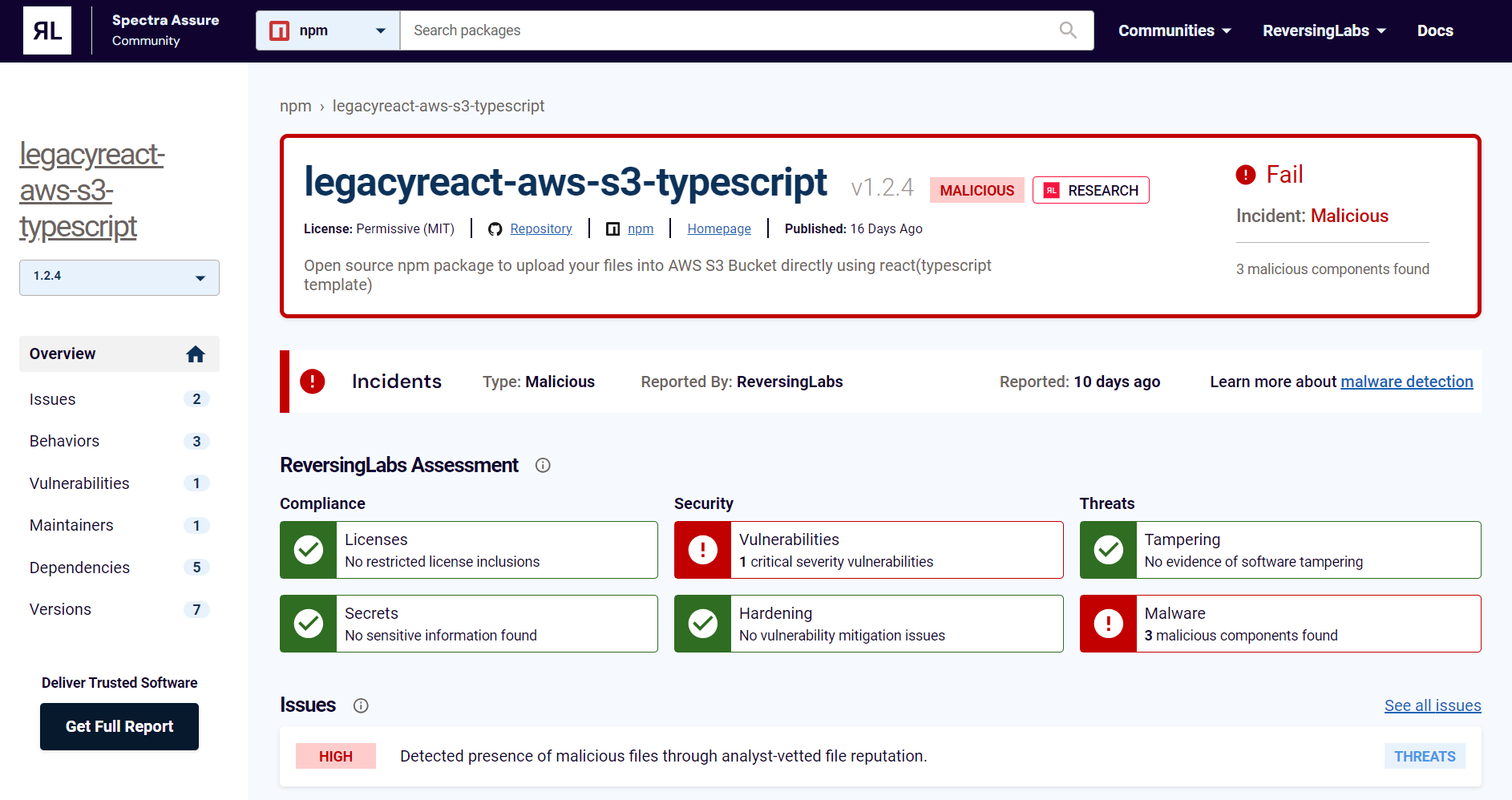Click the red Fail alert icon
The width and height of the screenshot is (1512, 800).
pyautogui.click(x=1246, y=175)
